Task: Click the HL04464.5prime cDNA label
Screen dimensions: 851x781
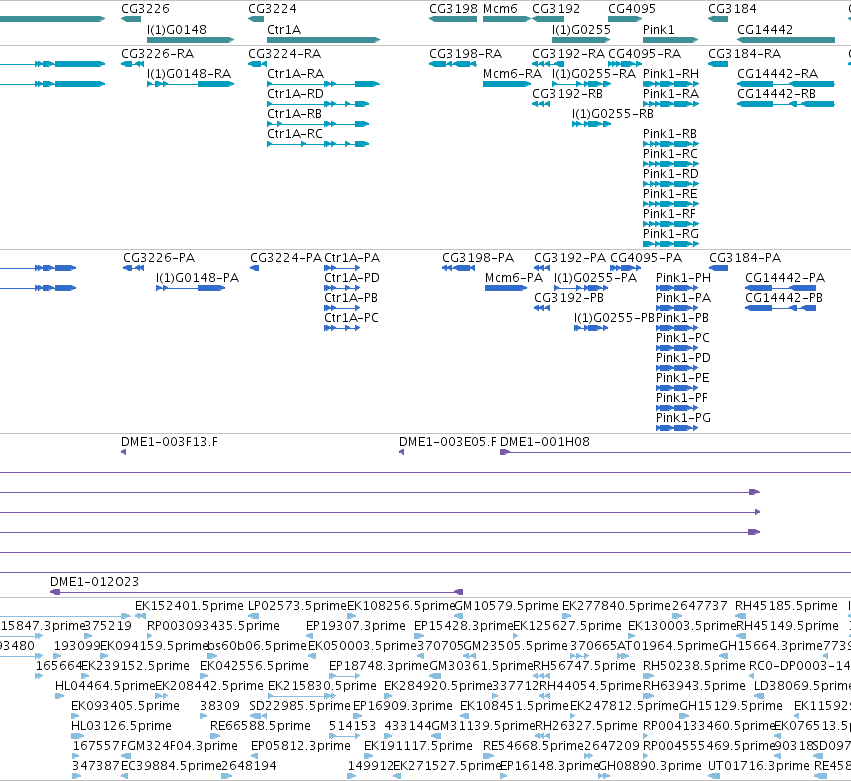Action: tap(105, 686)
